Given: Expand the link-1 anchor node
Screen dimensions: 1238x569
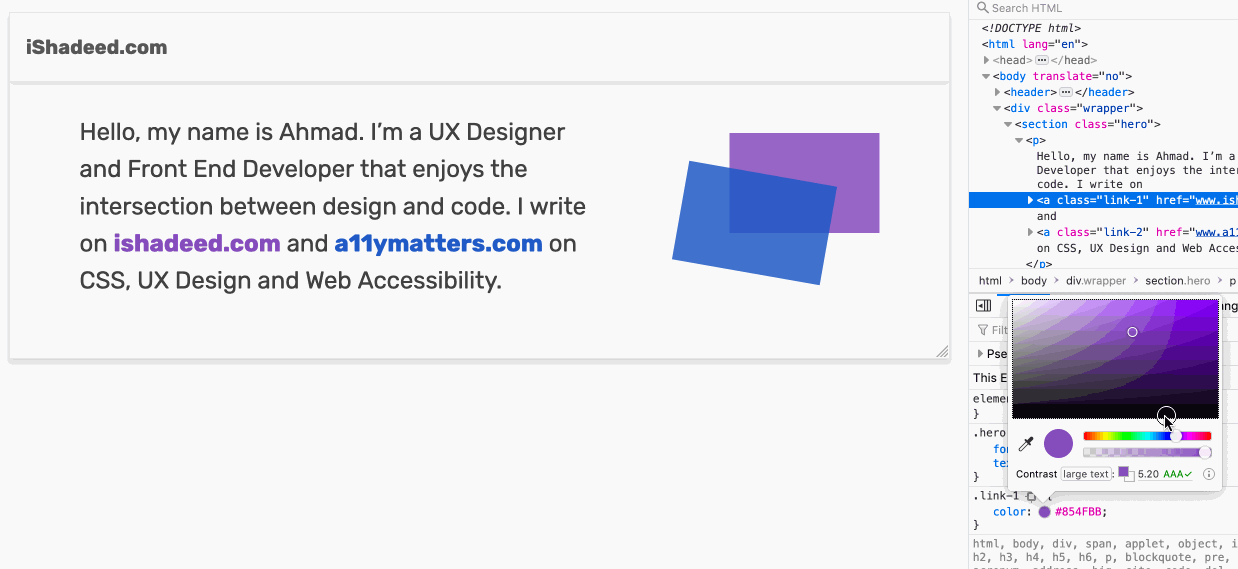Looking at the screenshot, I should click(x=1031, y=200).
